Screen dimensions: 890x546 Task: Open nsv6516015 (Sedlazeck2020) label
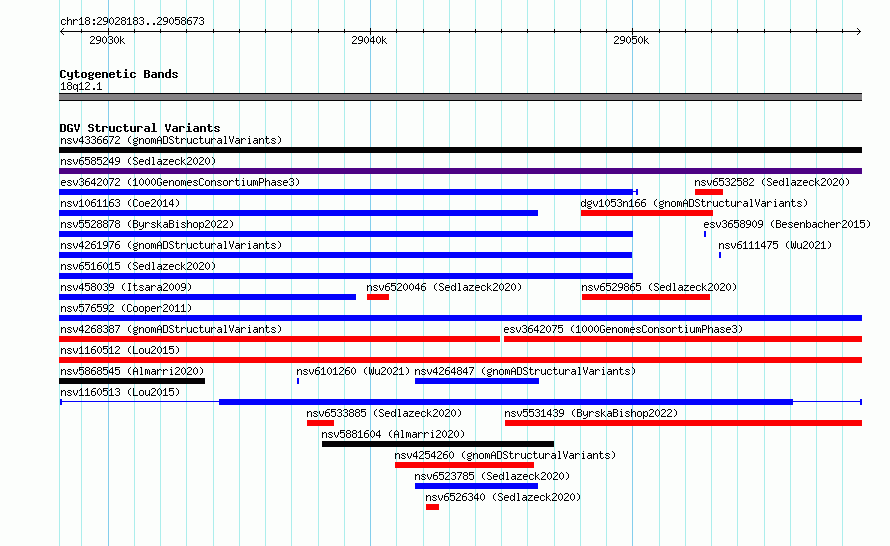point(138,266)
